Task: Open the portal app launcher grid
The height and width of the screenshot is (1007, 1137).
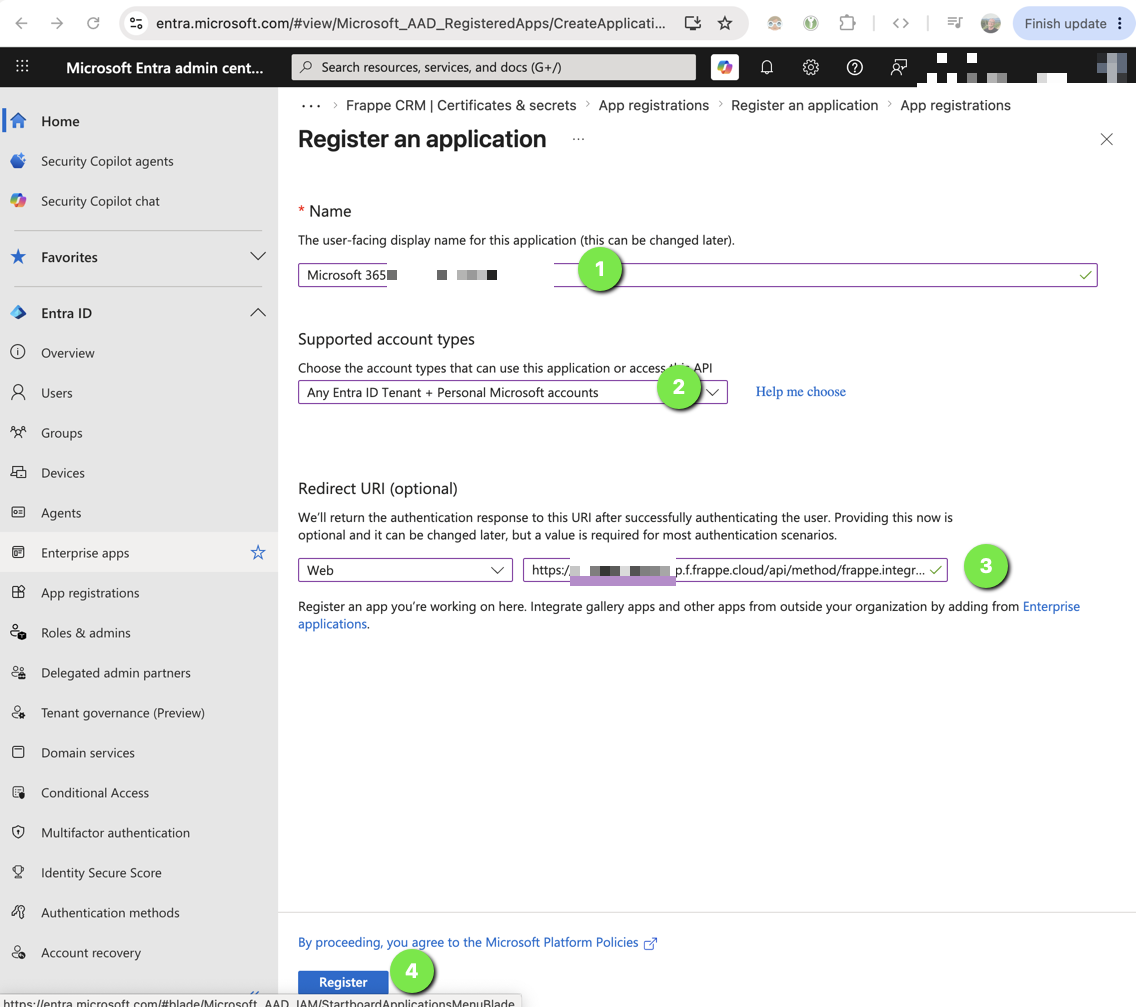Action: 22,67
